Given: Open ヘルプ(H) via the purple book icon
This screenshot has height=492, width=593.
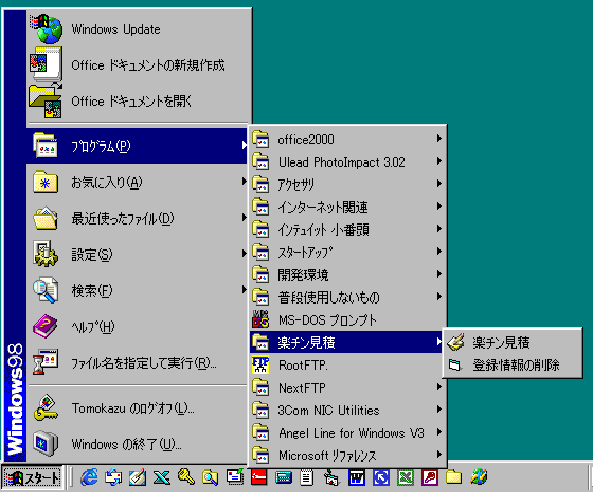Looking at the screenshot, I should coord(45,326).
